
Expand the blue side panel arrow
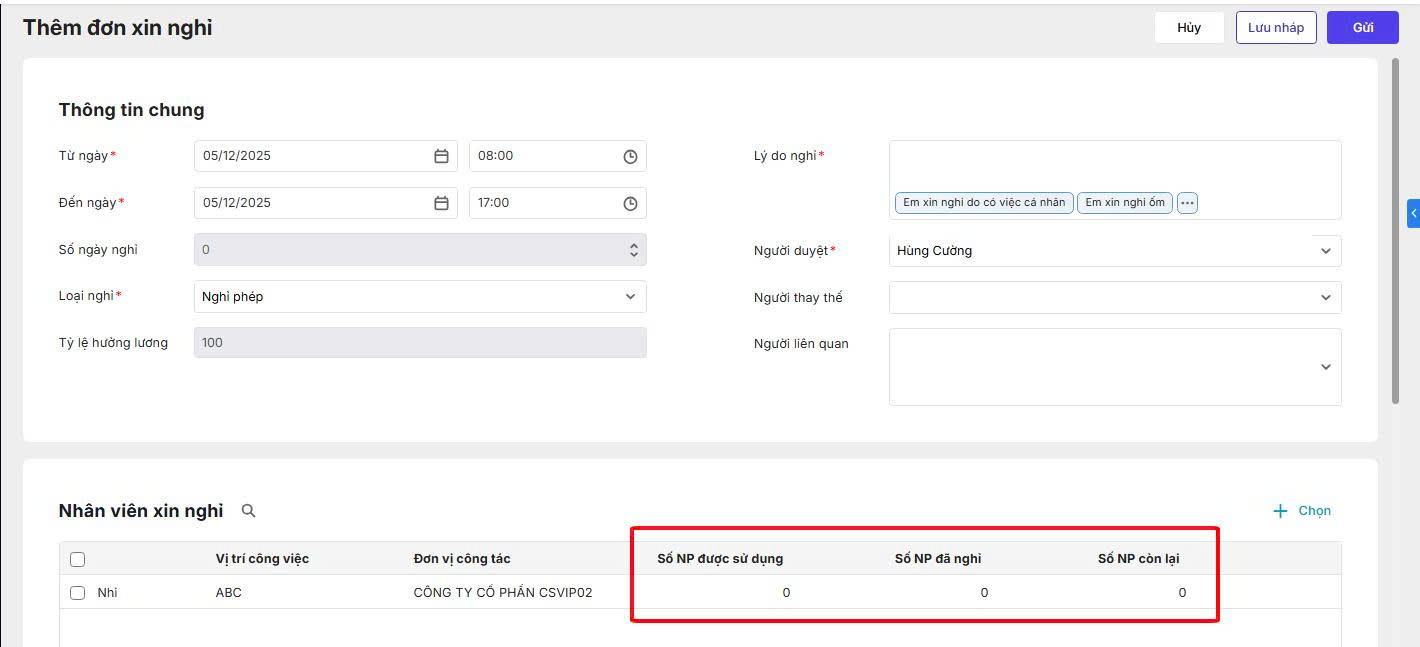(x=1413, y=213)
